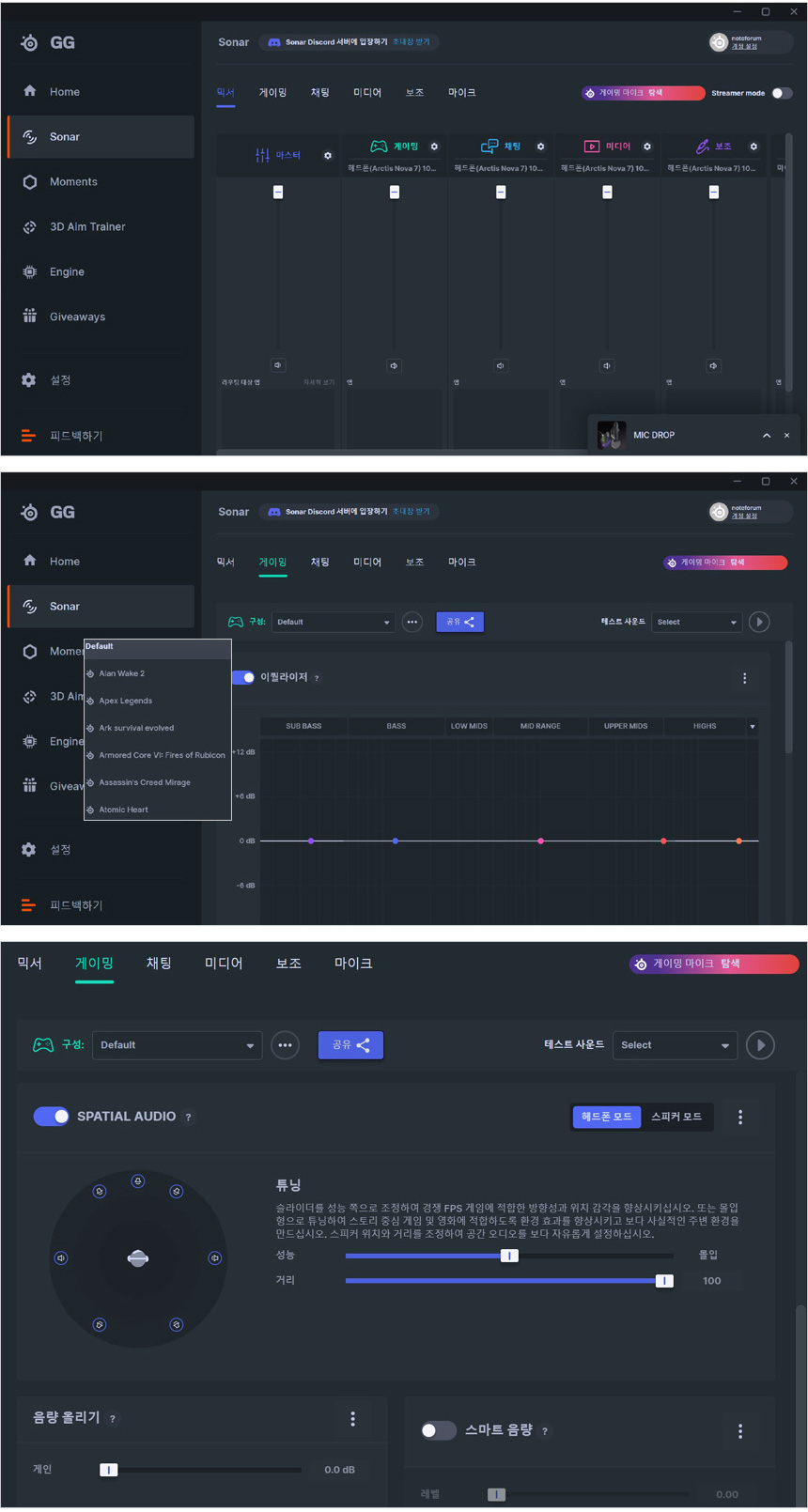808x1512 pixels.
Task: Open the 게이밍 channel headphone device dropdown
Action: (392, 169)
